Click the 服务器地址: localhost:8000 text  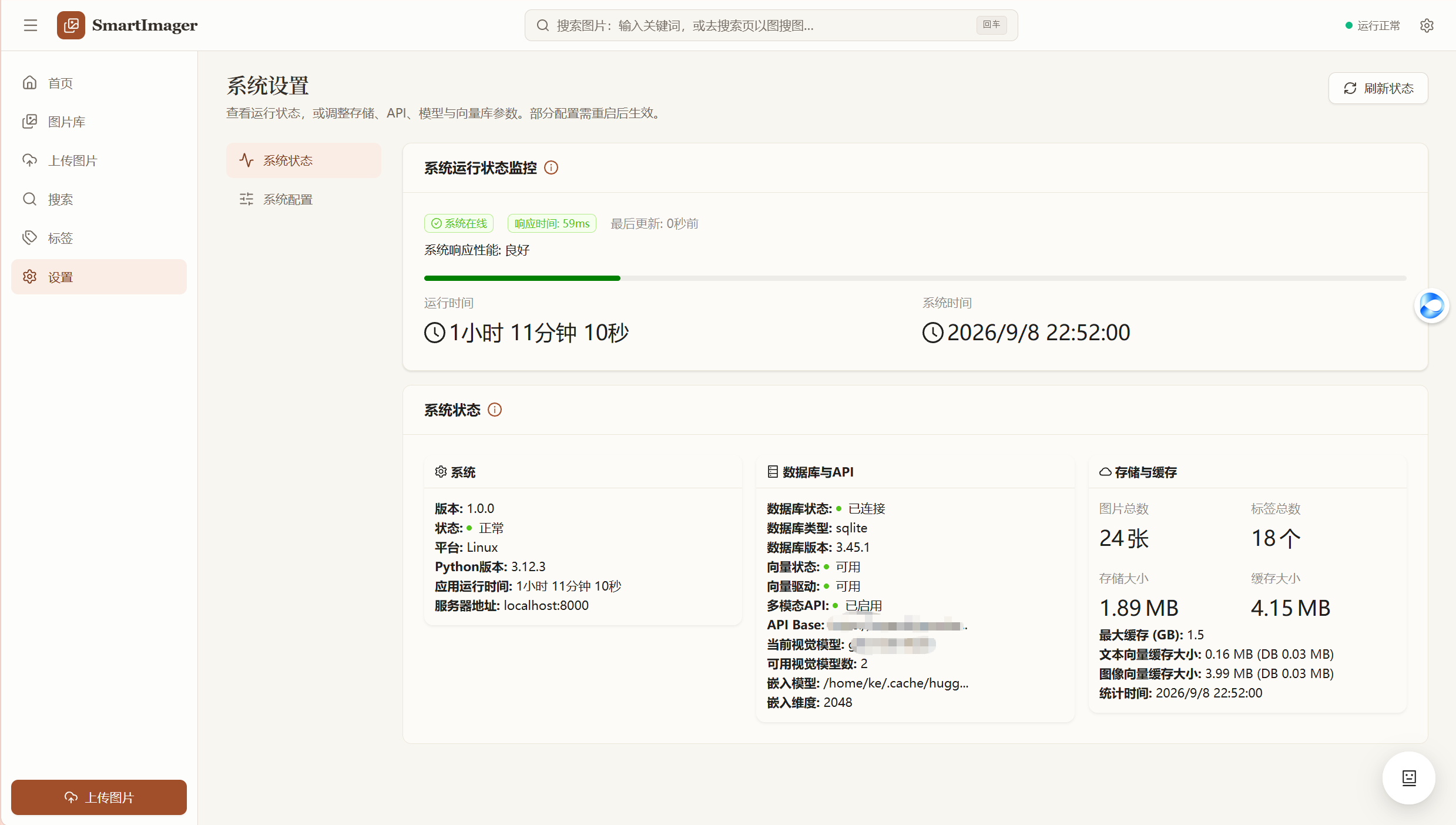(512, 605)
